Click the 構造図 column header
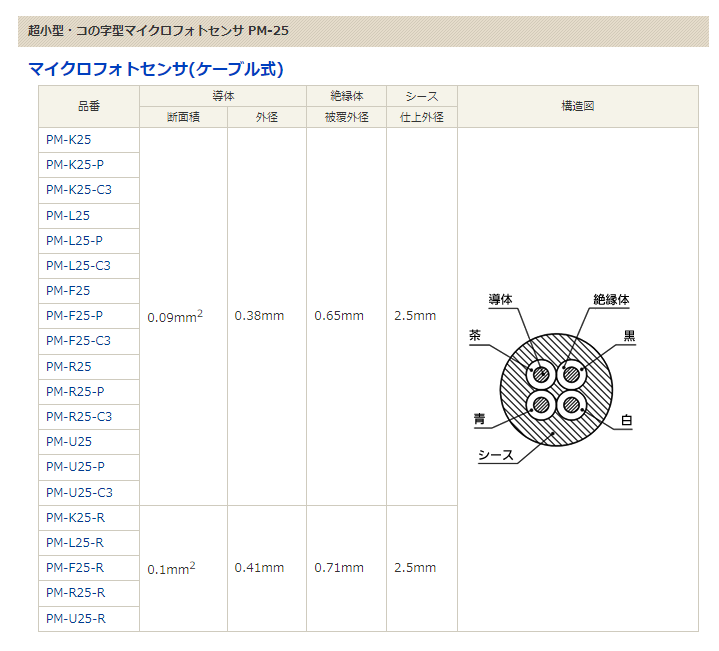The image size is (719, 651). pyautogui.click(x=578, y=106)
